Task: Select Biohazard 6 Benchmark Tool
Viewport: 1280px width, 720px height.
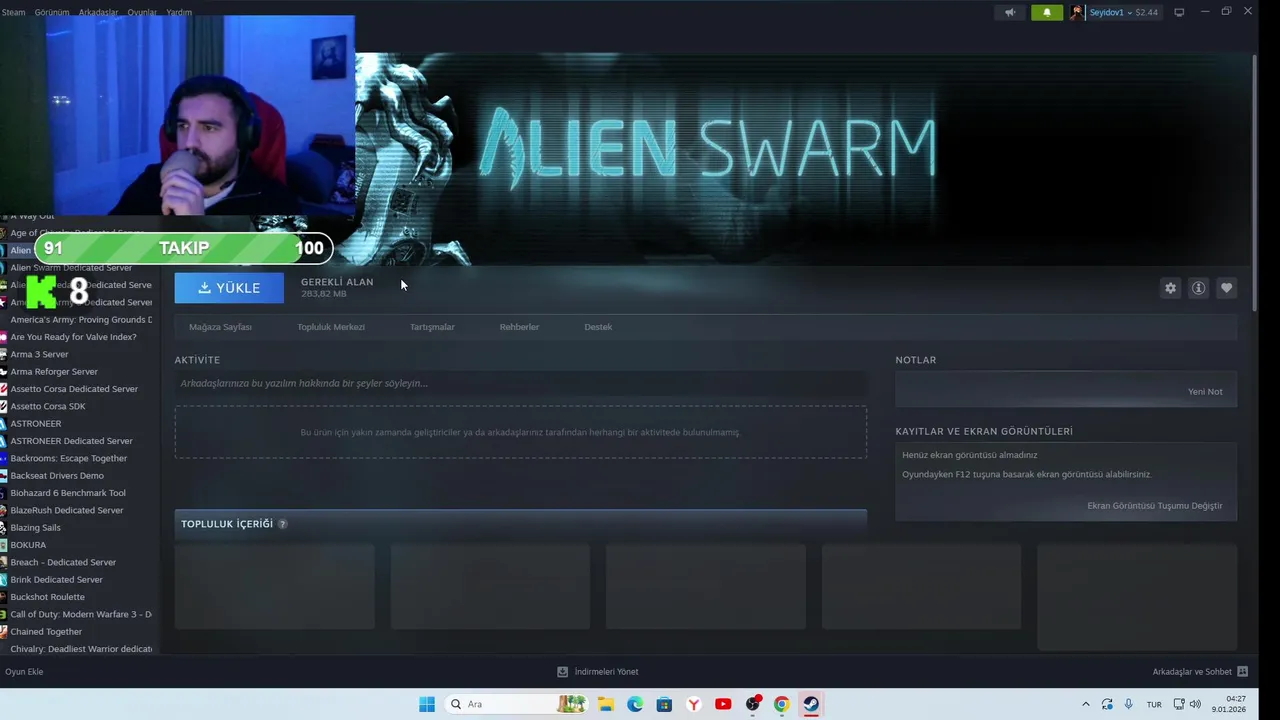Action: 68,493
